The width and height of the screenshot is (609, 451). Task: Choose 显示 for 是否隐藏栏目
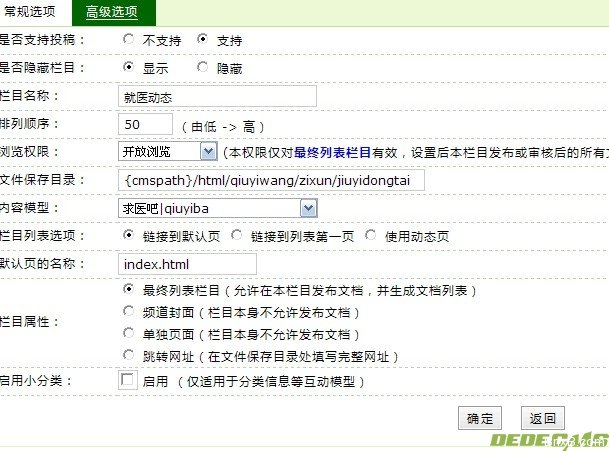point(129,68)
